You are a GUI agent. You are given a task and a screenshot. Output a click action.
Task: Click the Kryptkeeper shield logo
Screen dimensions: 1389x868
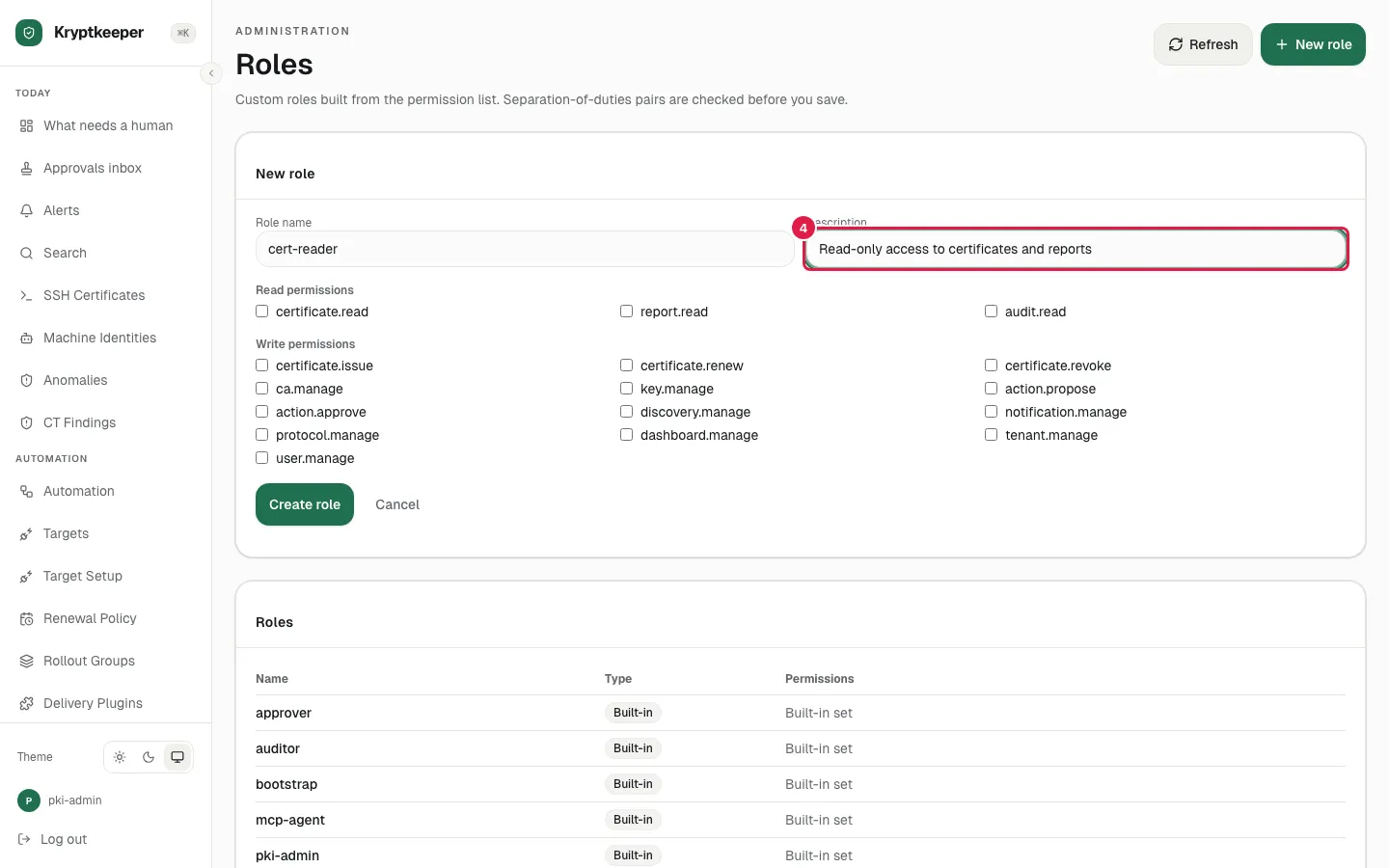tap(29, 33)
